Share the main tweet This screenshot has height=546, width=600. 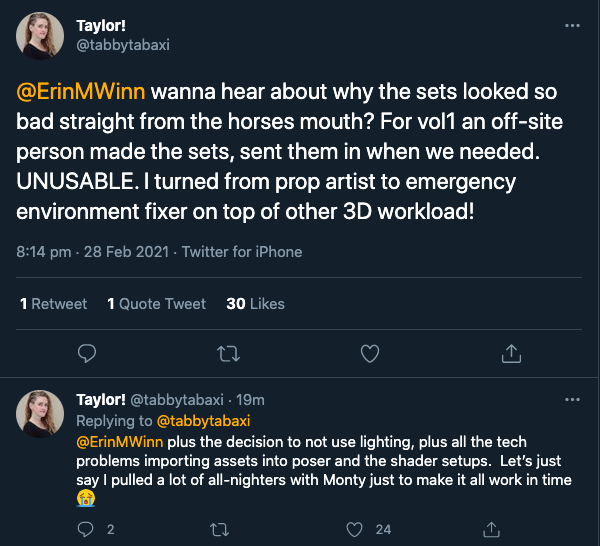[510, 353]
